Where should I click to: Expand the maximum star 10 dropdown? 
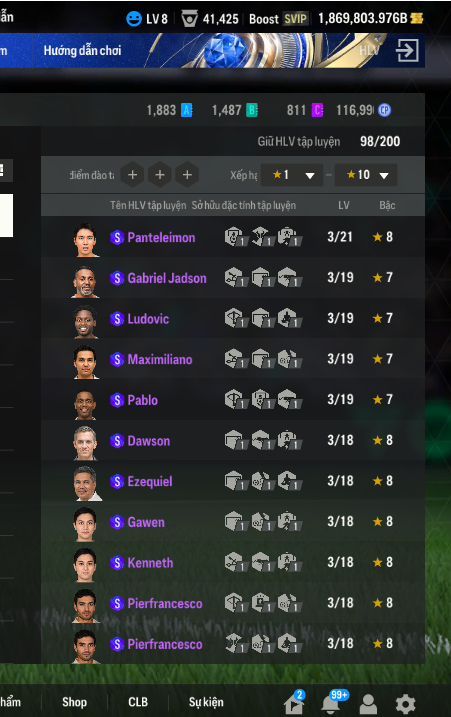(x=365, y=175)
